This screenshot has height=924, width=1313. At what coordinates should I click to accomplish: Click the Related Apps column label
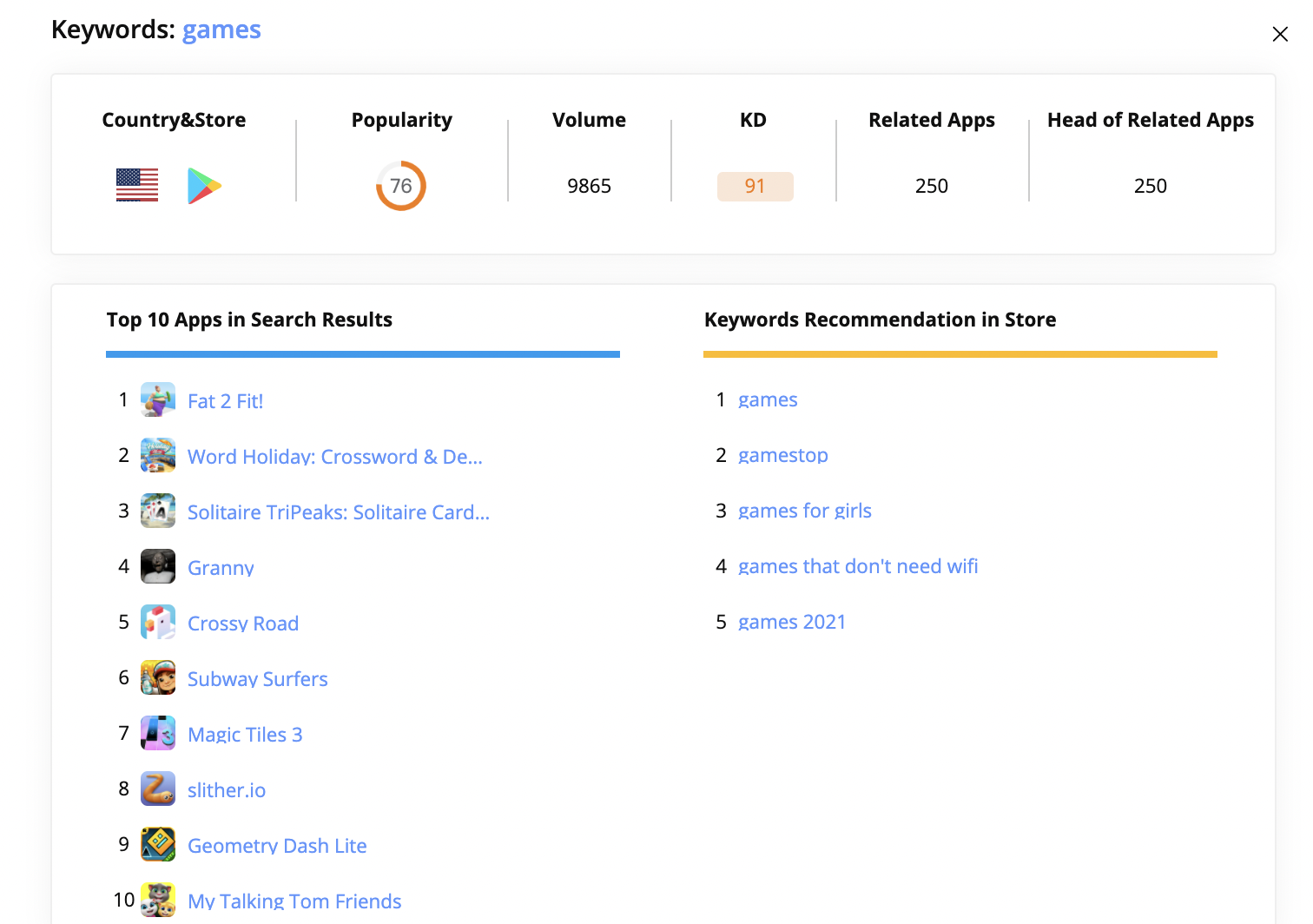point(932,120)
